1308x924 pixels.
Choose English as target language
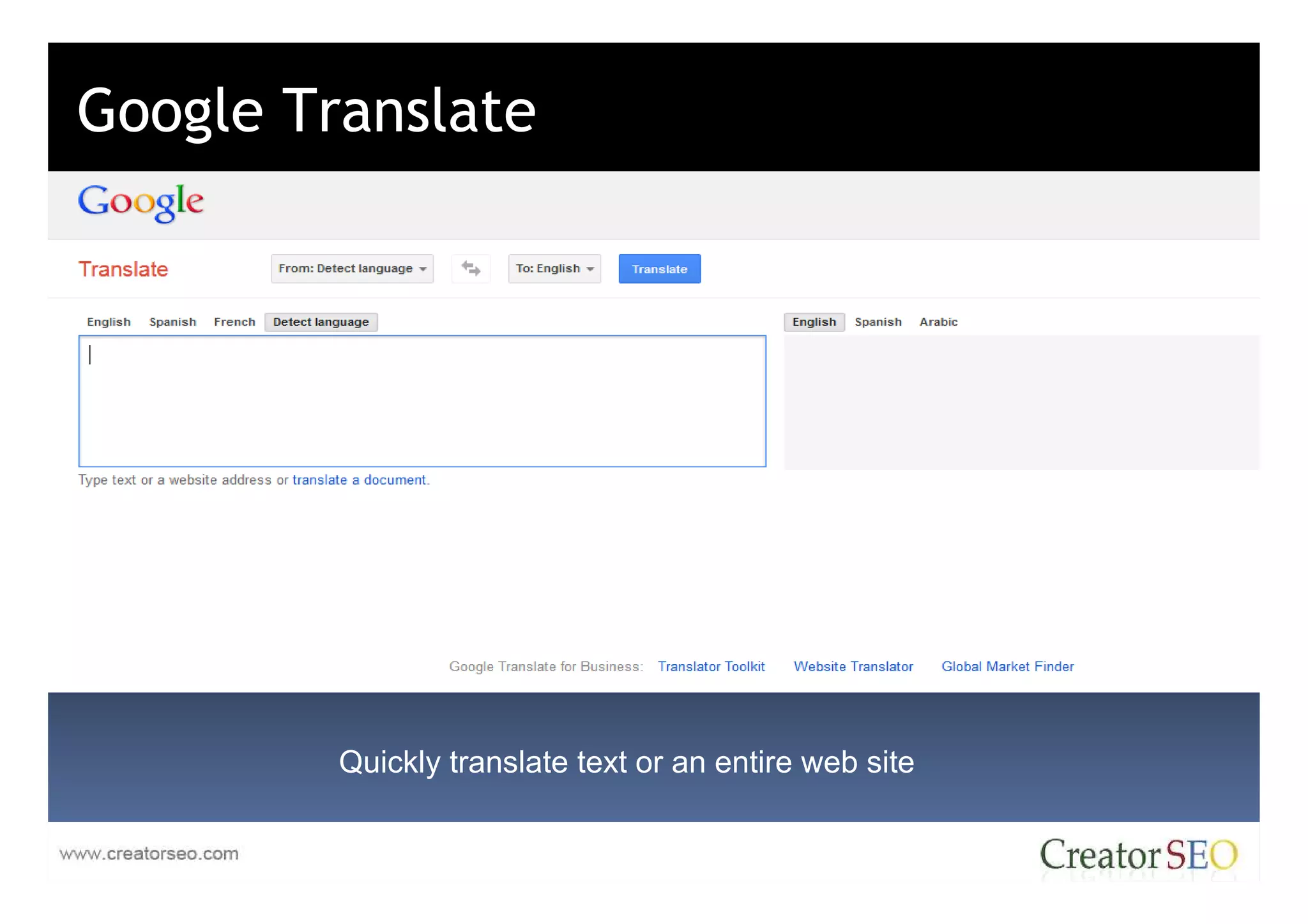(x=814, y=322)
